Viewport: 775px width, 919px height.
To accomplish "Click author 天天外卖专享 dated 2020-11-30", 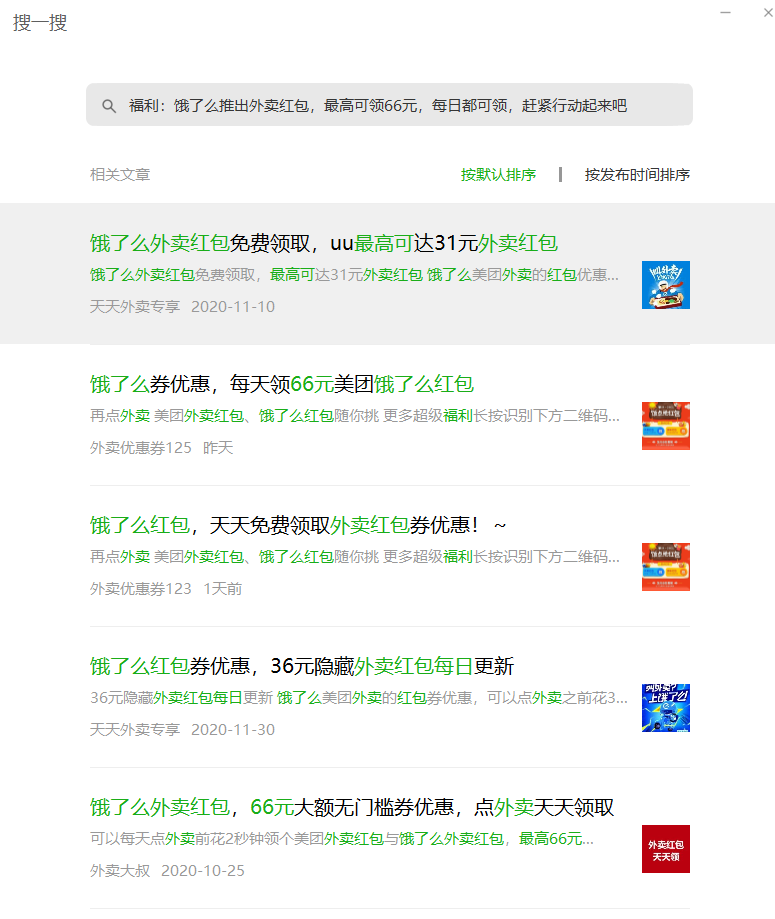I will 135,730.
